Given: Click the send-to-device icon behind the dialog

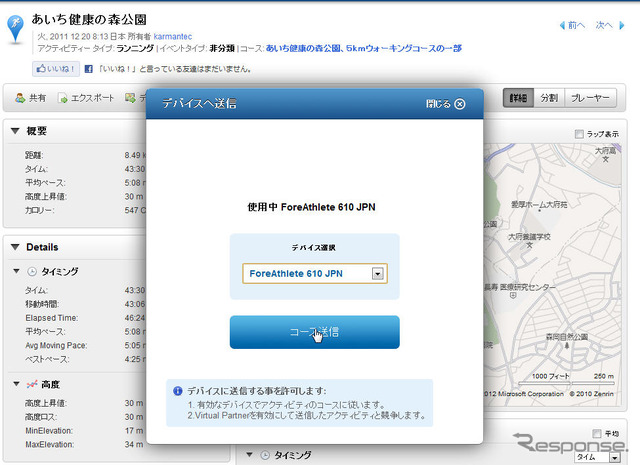Looking at the screenshot, I should tap(131, 98).
